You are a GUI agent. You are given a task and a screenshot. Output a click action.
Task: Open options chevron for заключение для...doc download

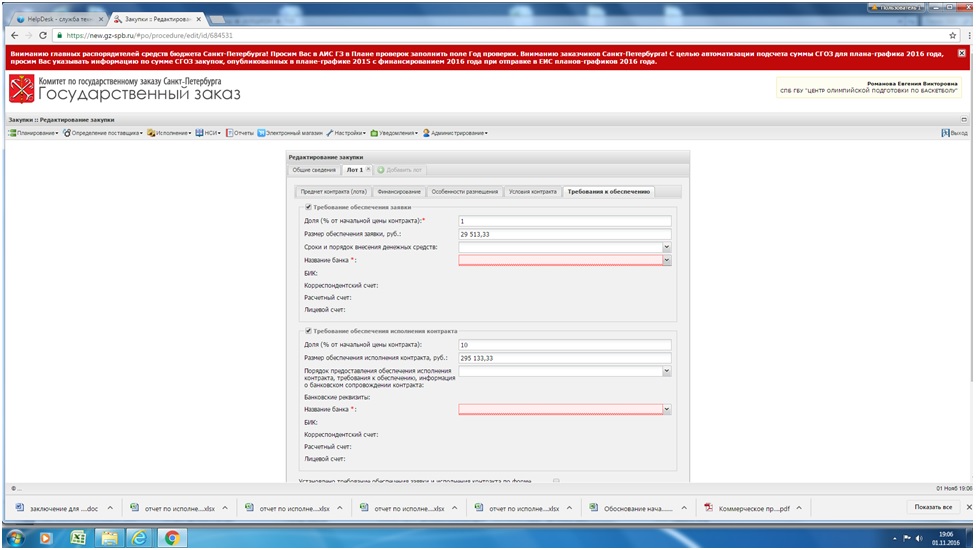(110, 508)
